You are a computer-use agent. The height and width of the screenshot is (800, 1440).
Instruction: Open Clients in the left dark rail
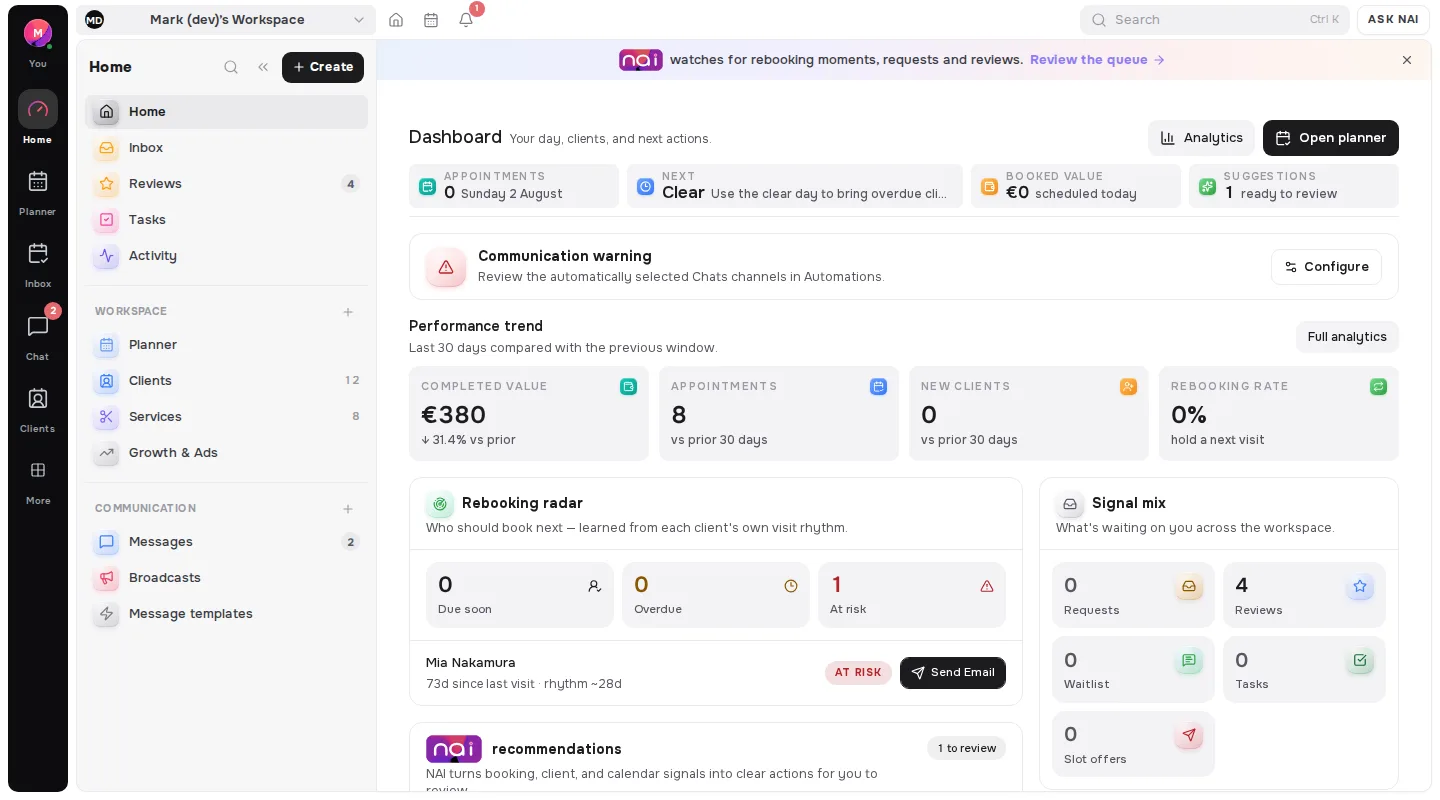(38, 410)
